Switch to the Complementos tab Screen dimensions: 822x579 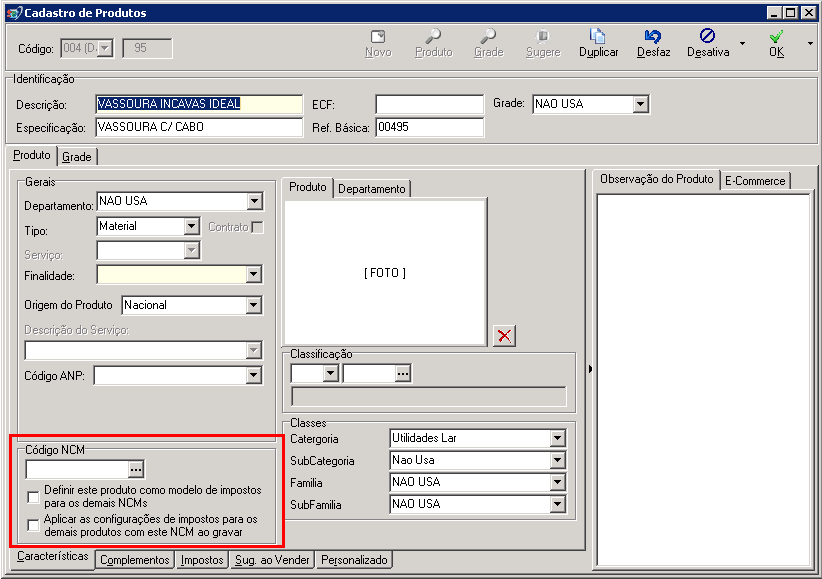135,560
